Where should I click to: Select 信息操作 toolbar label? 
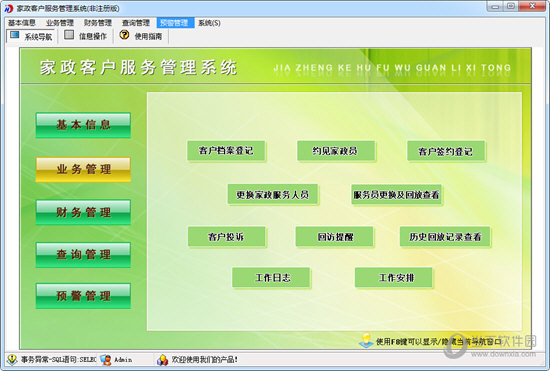(93, 36)
